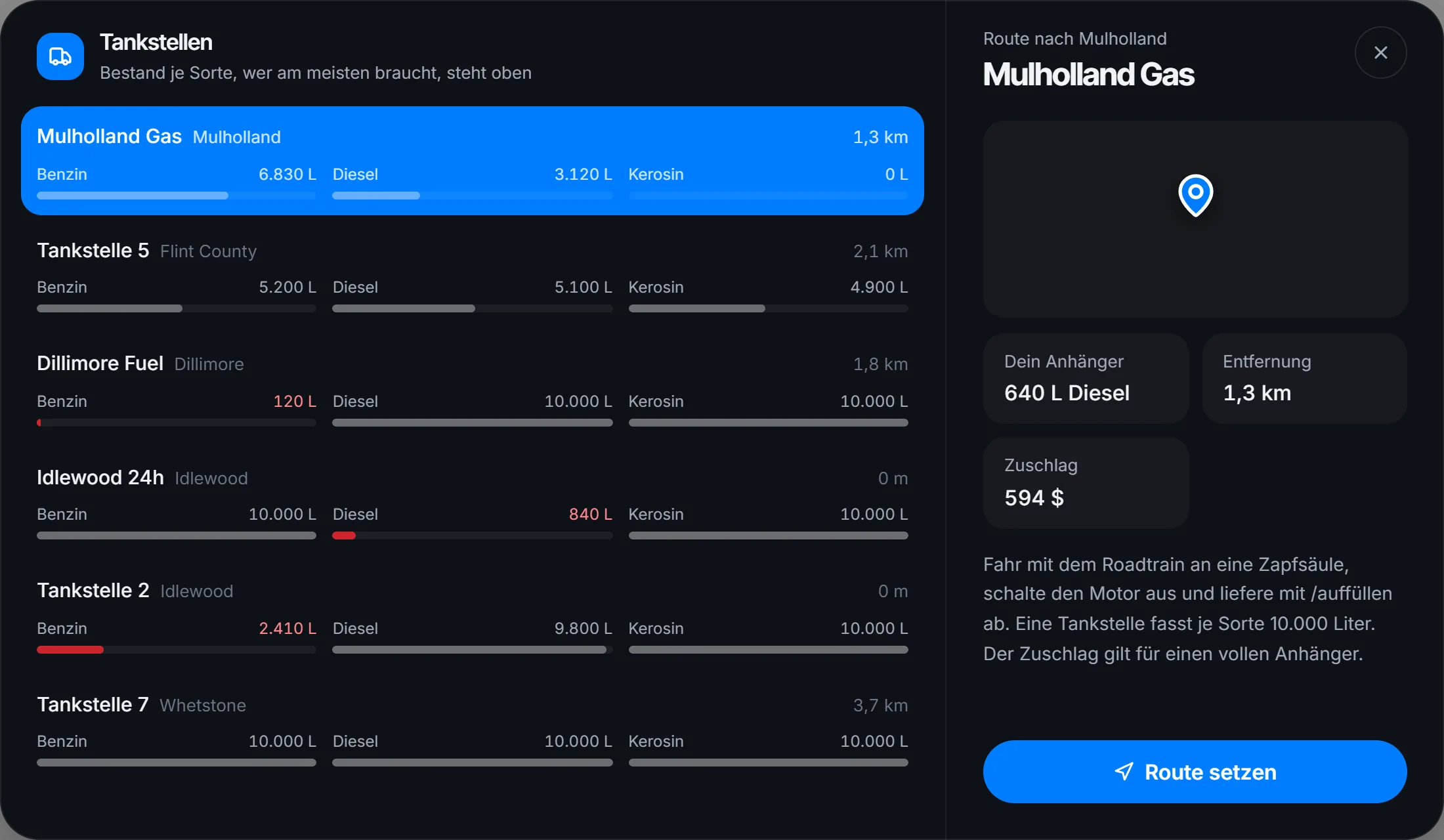Click the 3.120 L Diesel value
This screenshot has width=1444, height=840.
click(584, 174)
